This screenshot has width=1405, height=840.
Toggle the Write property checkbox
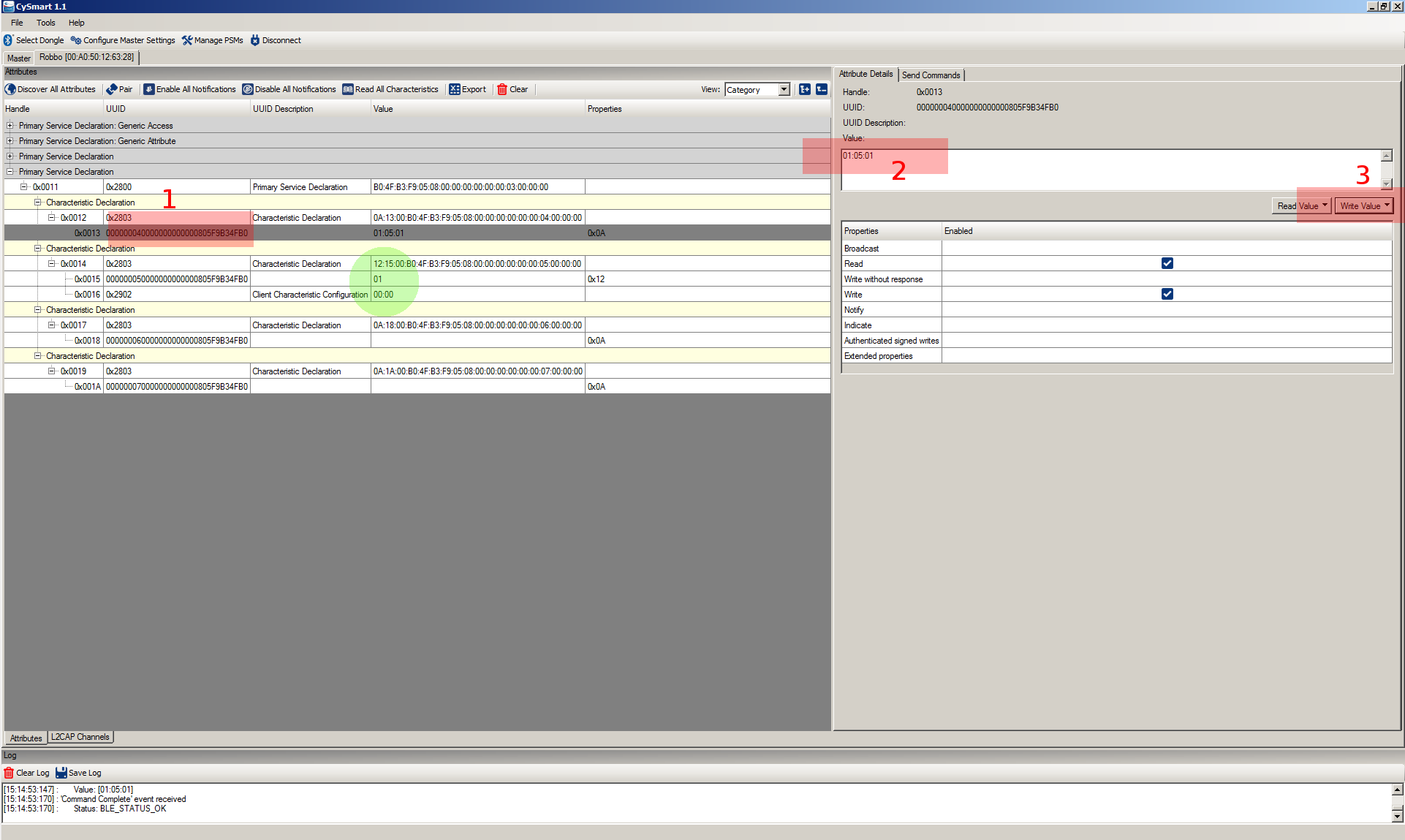coord(1167,294)
